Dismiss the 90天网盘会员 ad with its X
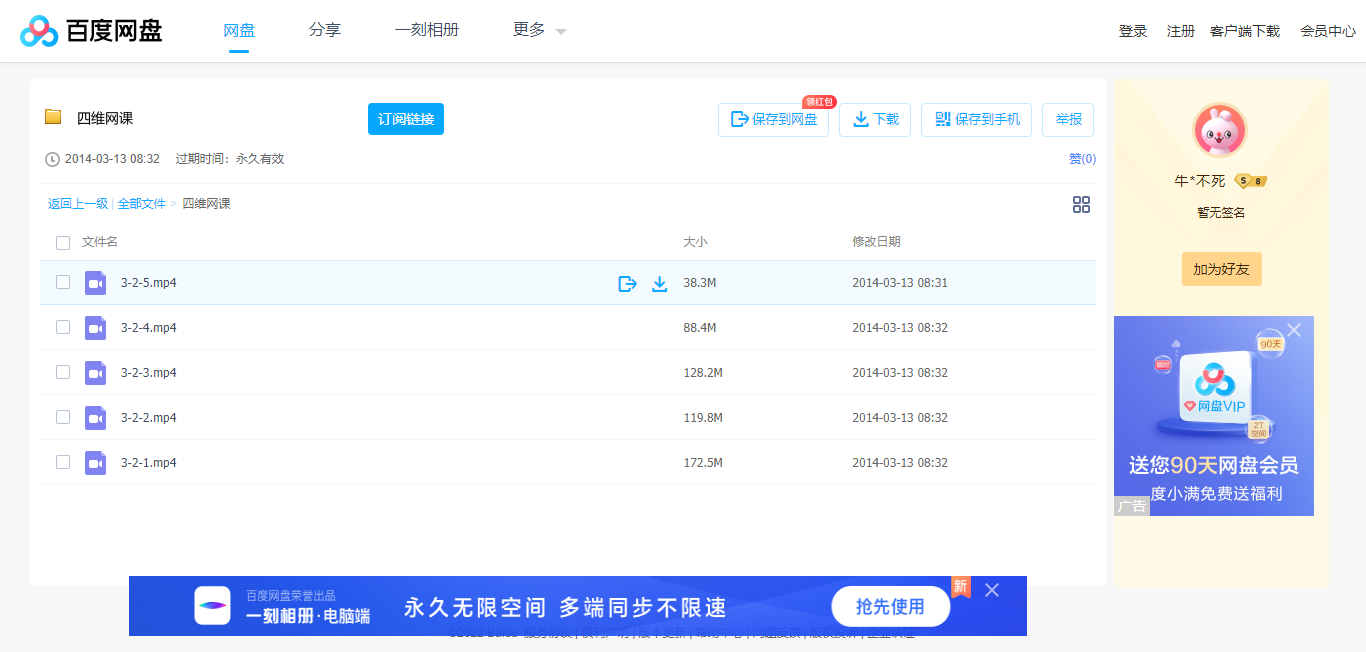 click(x=1294, y=329)
